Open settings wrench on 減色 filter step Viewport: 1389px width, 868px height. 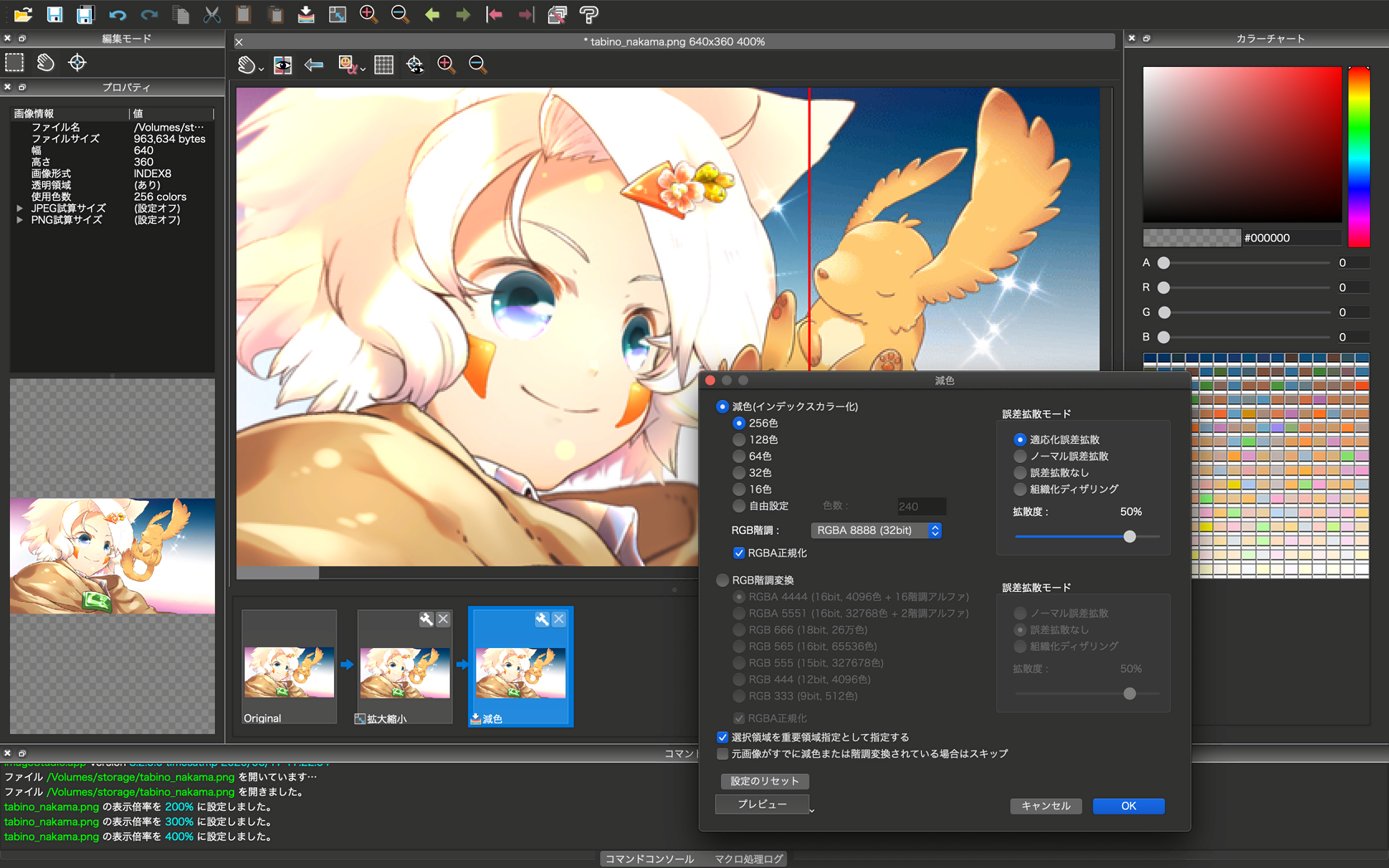[x=542, y=619]
